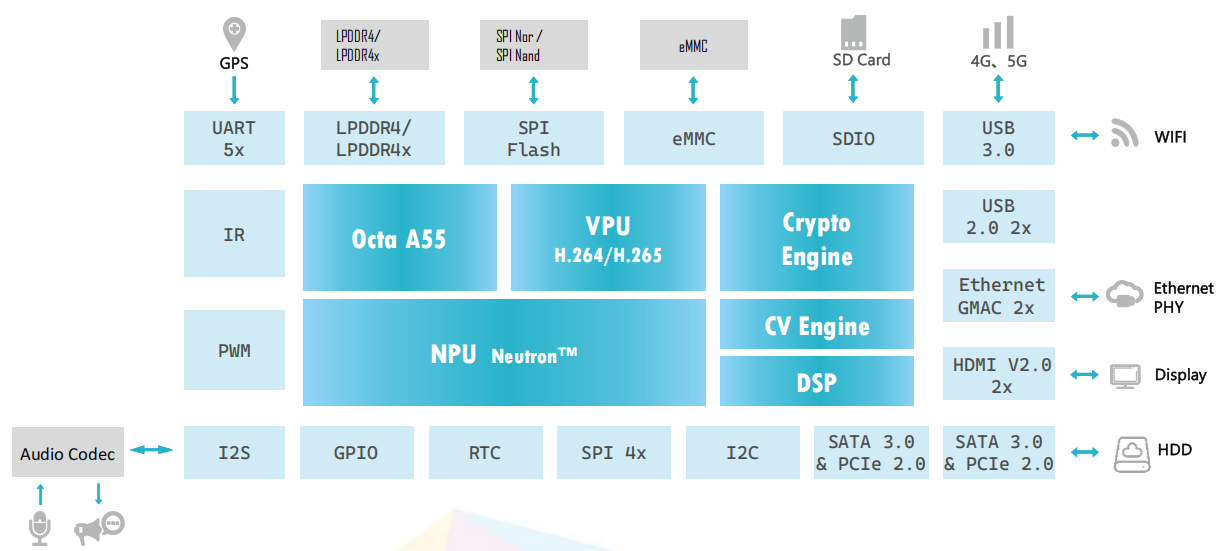The image size is (1222, 551).
Task: Click the VPU H.264/H.265 block
Action: 607,238
